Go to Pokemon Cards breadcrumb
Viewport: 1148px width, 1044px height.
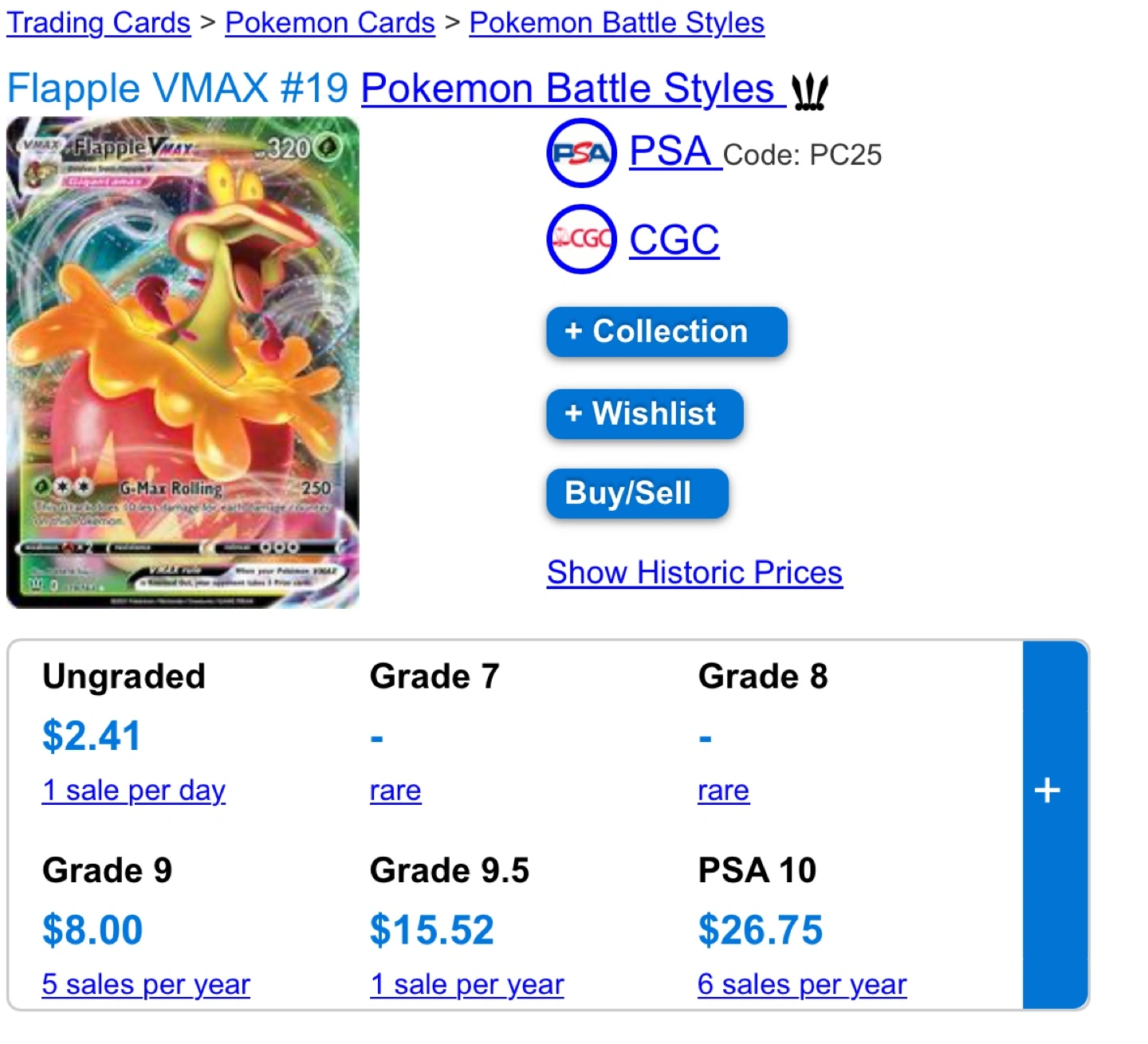(330, 22)
